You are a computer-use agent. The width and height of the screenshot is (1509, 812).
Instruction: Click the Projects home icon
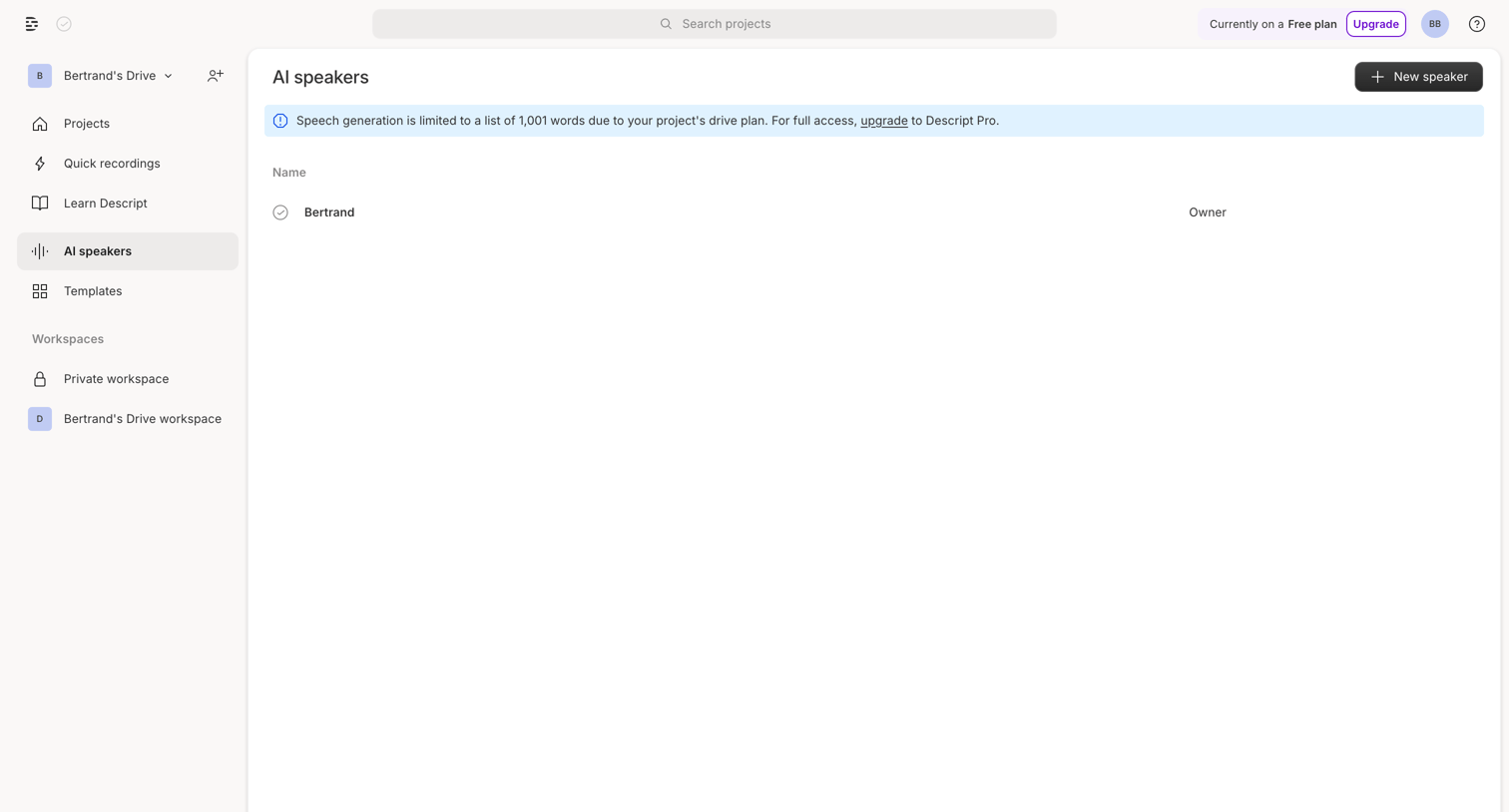pos(40,124)
